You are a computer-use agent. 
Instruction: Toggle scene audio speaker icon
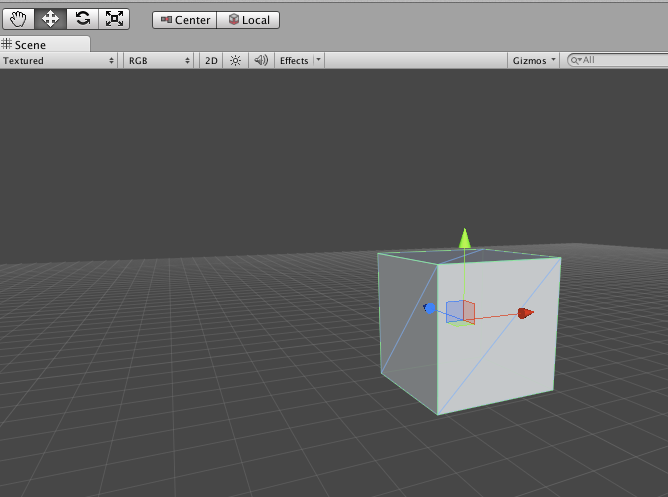tap(261, 60)
